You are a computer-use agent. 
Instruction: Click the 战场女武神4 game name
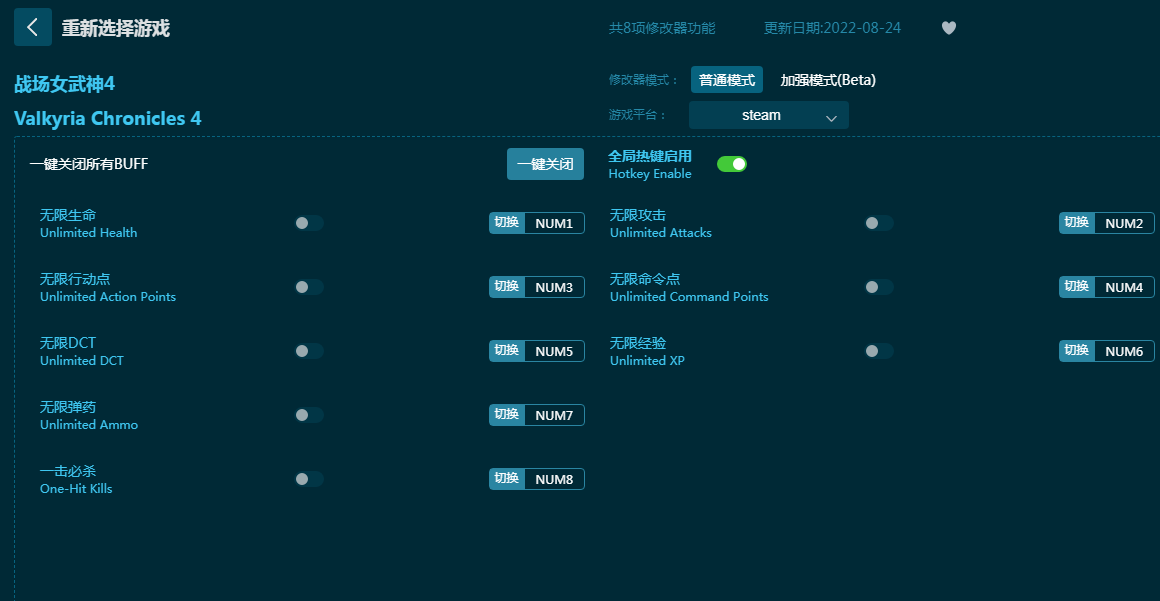(64, 84)
